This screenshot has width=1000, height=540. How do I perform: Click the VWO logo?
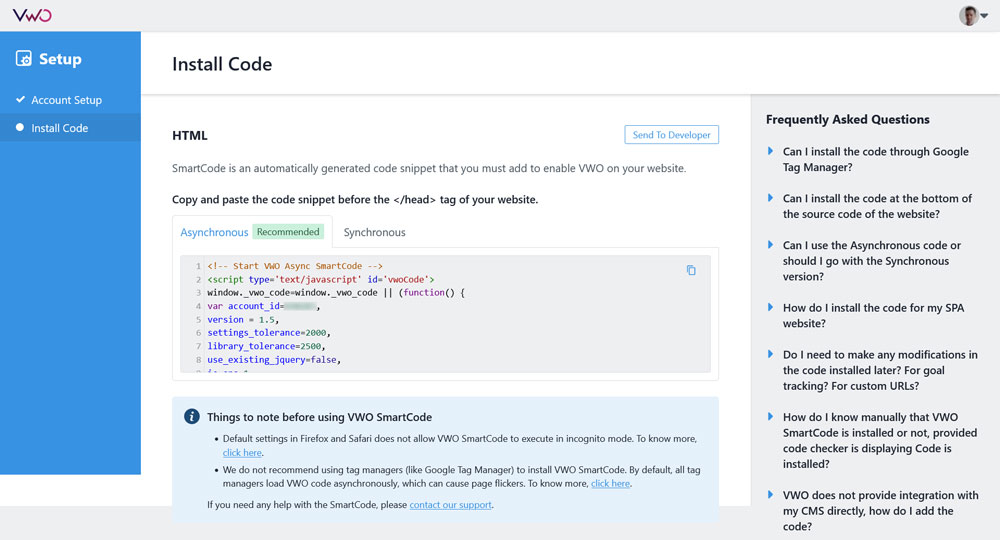point(32,15)
